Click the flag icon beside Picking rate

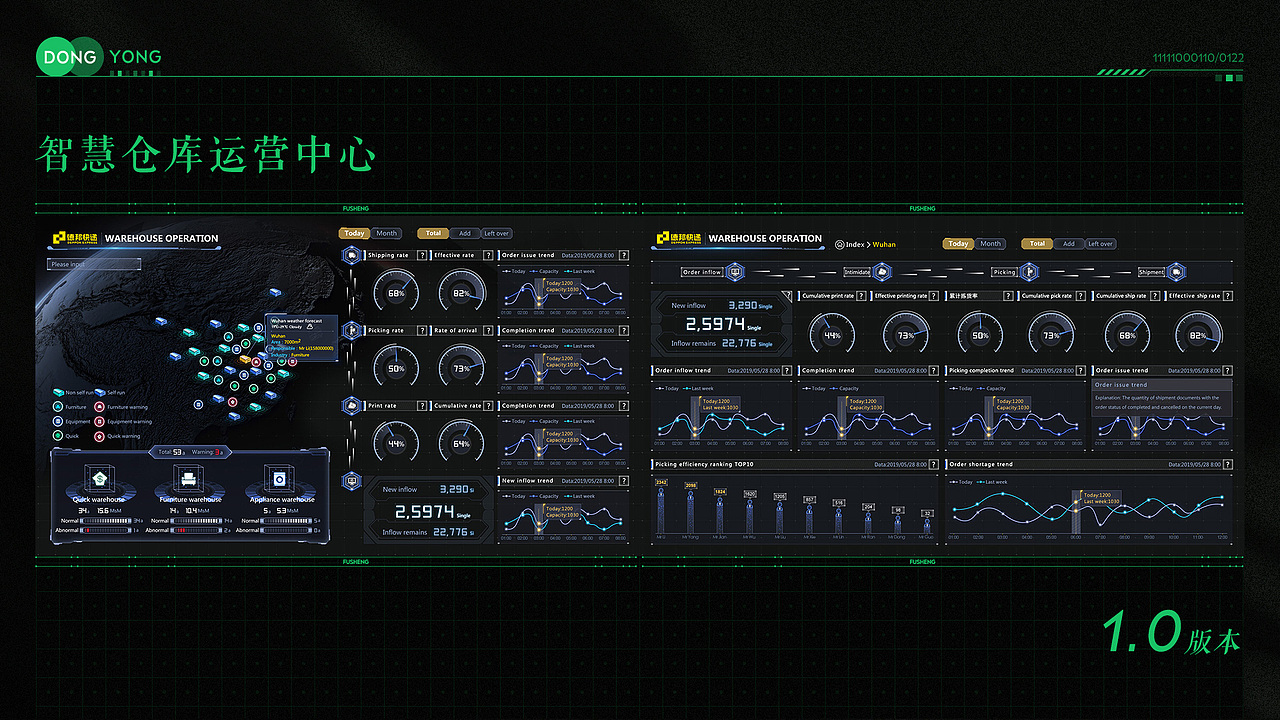tap(352, 330)
